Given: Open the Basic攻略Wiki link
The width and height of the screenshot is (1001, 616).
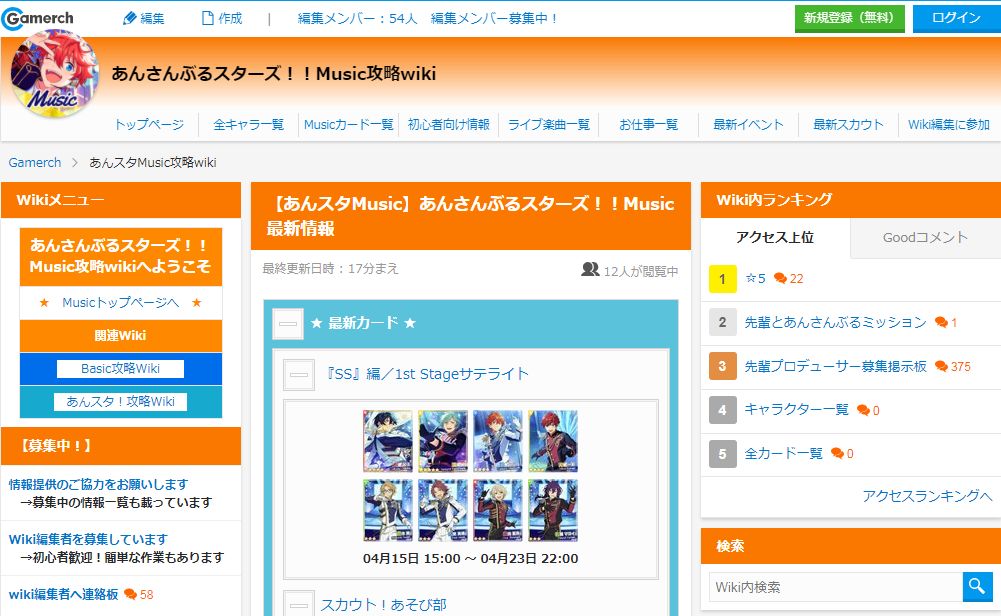Looking at the screenshot, I should (120, 368).
